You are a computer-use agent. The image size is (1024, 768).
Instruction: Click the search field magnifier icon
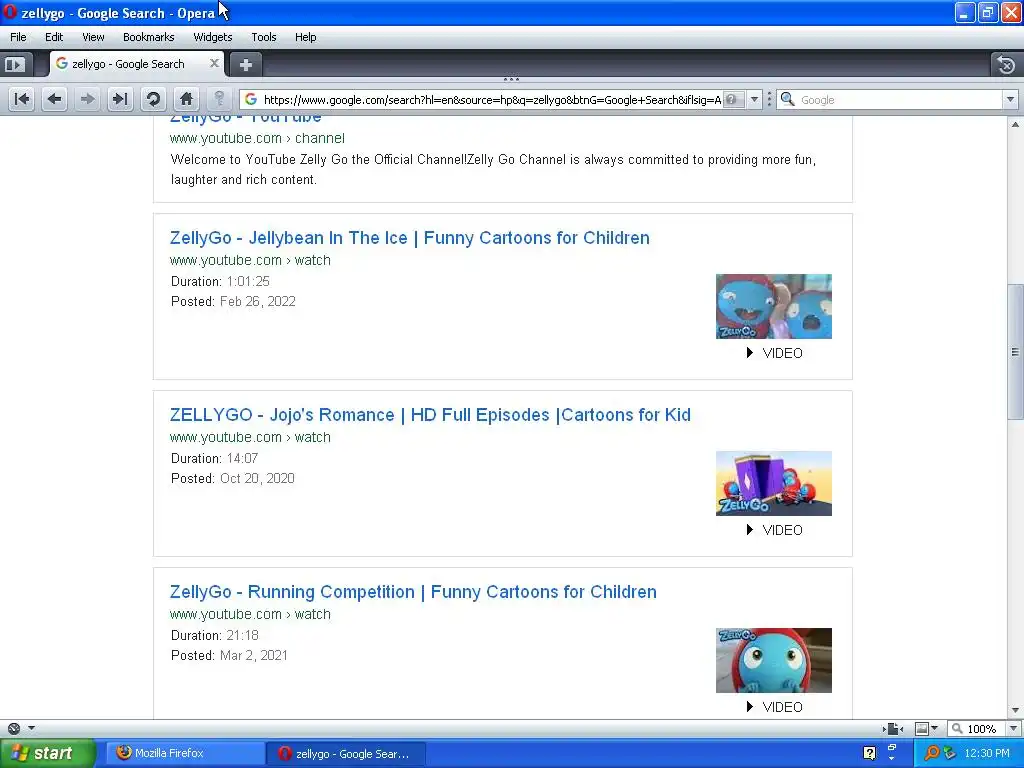coord(788,99)
